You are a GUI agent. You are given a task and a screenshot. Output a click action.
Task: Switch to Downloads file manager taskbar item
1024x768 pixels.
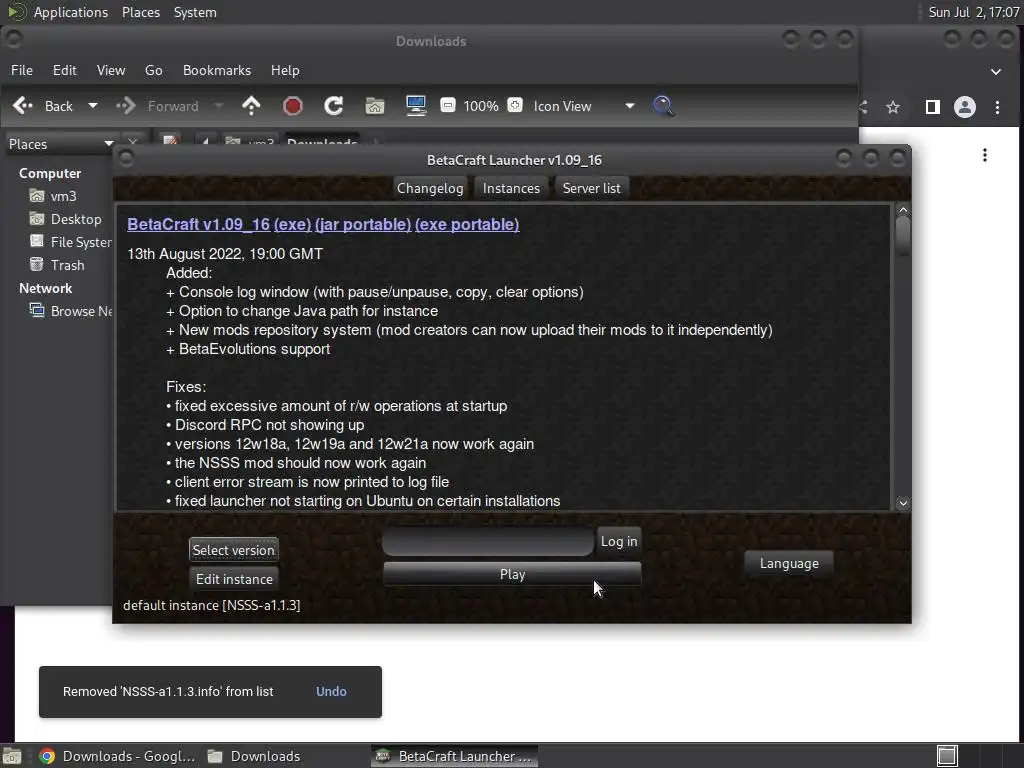point(255,756)
